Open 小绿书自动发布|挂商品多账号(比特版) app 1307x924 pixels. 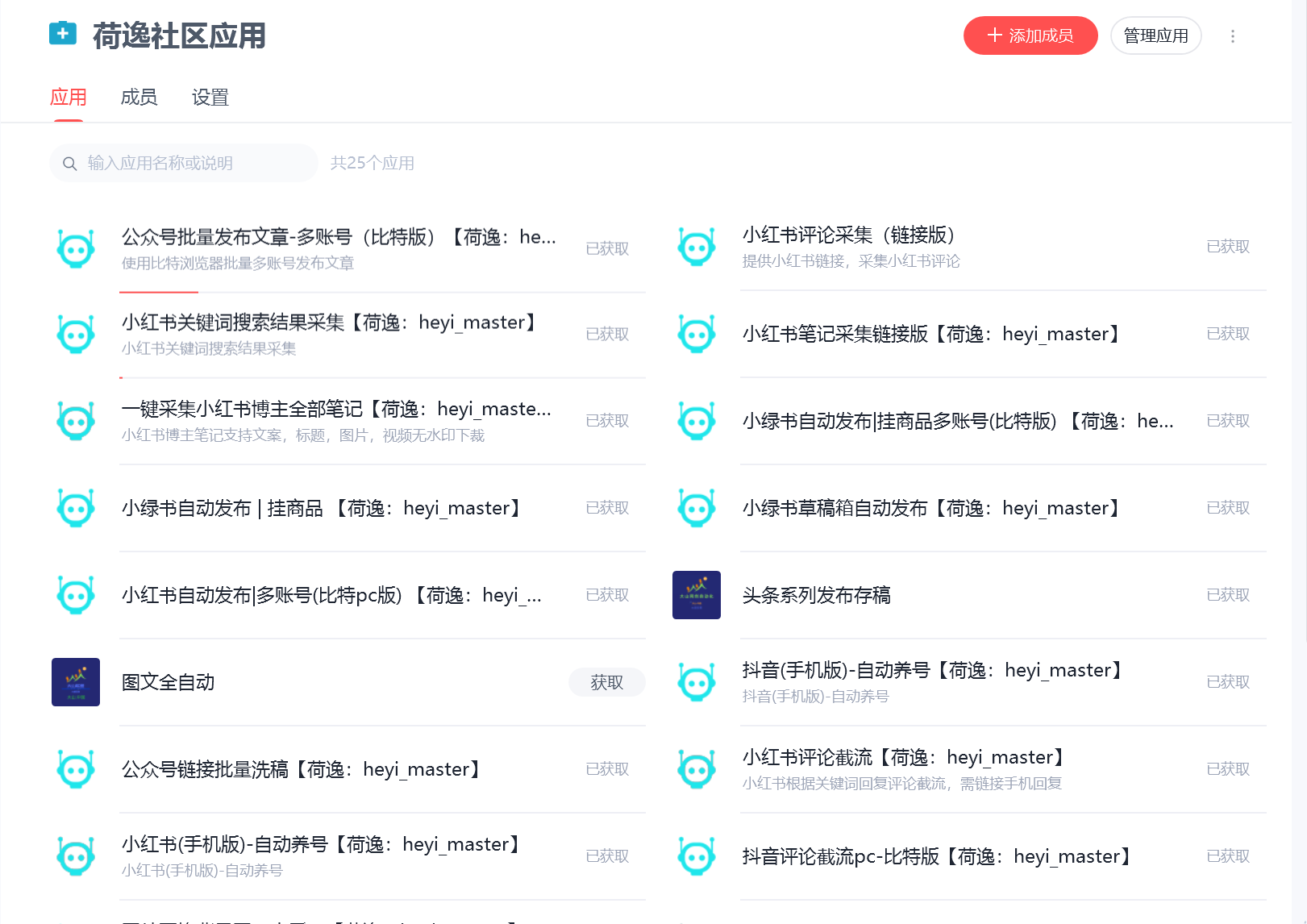[958, 421]
